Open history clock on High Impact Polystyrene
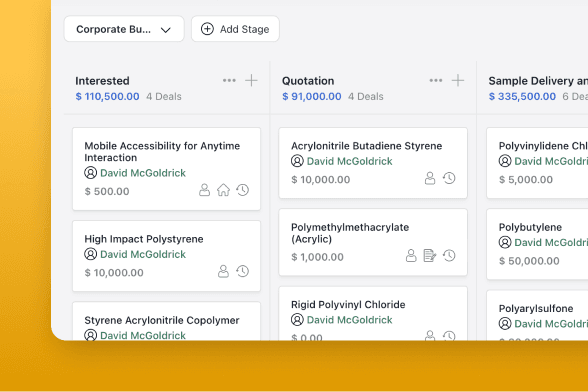The image size is (588, 392). [243, 271]
